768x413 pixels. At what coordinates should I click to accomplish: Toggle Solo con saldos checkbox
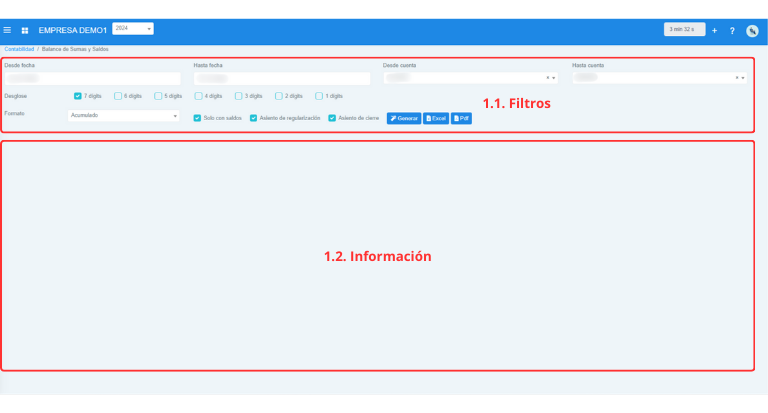pos(197,118)
